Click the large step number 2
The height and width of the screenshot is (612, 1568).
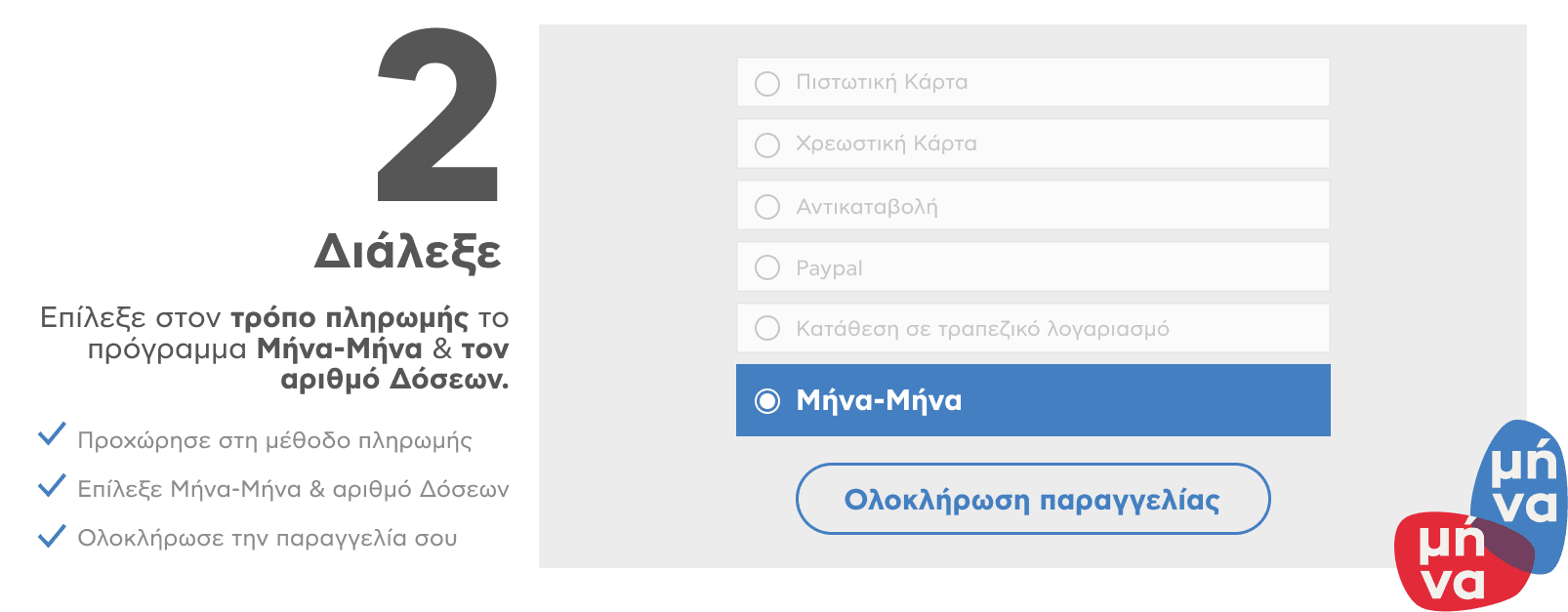(438, 115)
